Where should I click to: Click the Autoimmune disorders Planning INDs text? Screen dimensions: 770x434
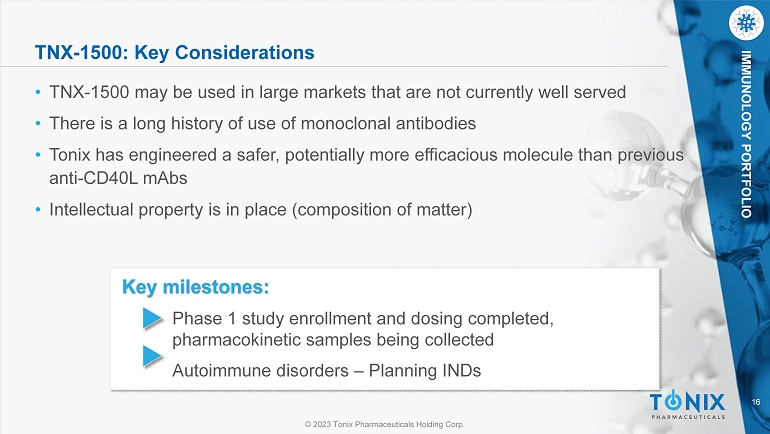(327, 370)
